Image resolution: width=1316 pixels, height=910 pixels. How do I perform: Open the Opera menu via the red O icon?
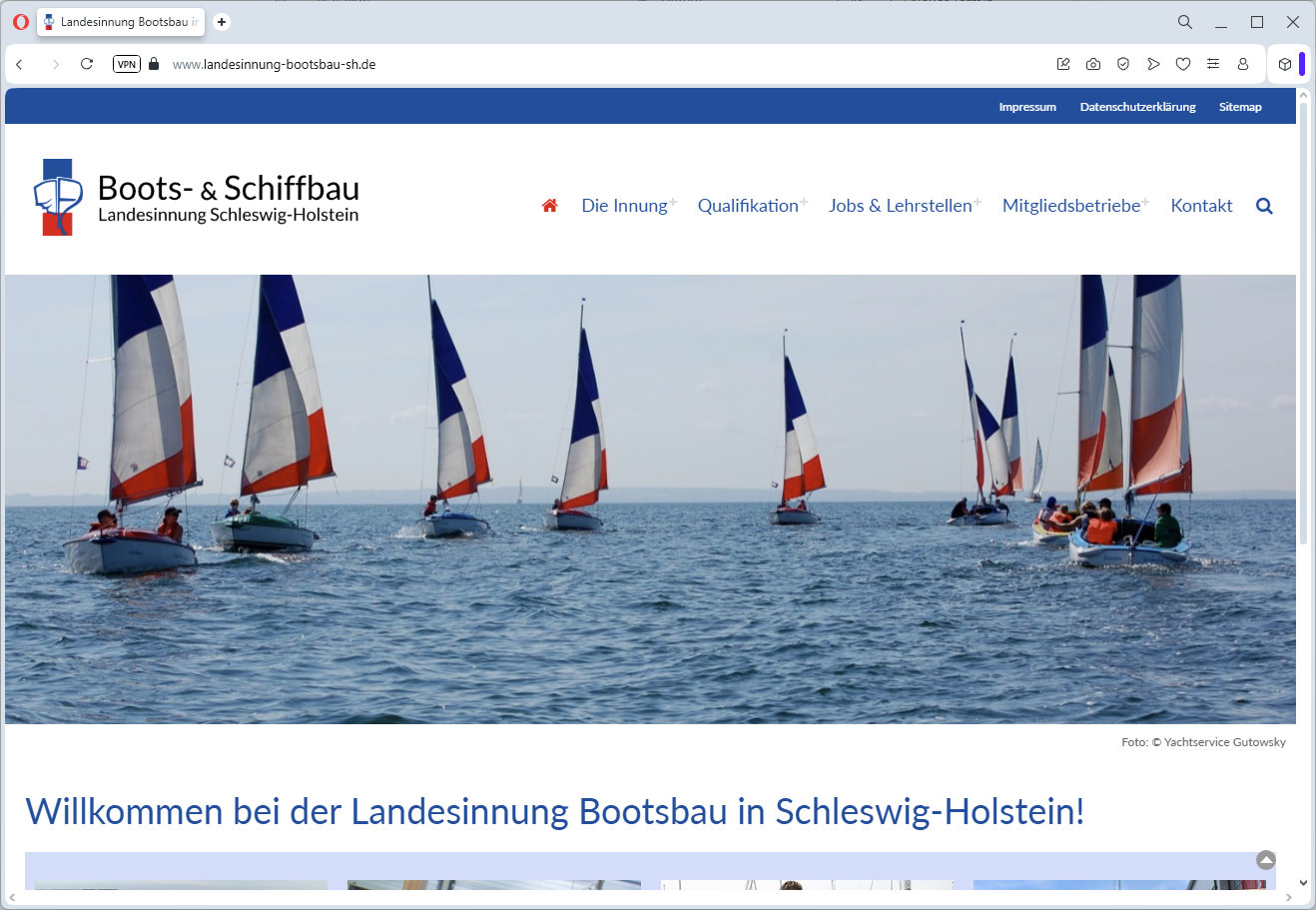(x=20, y=21)
